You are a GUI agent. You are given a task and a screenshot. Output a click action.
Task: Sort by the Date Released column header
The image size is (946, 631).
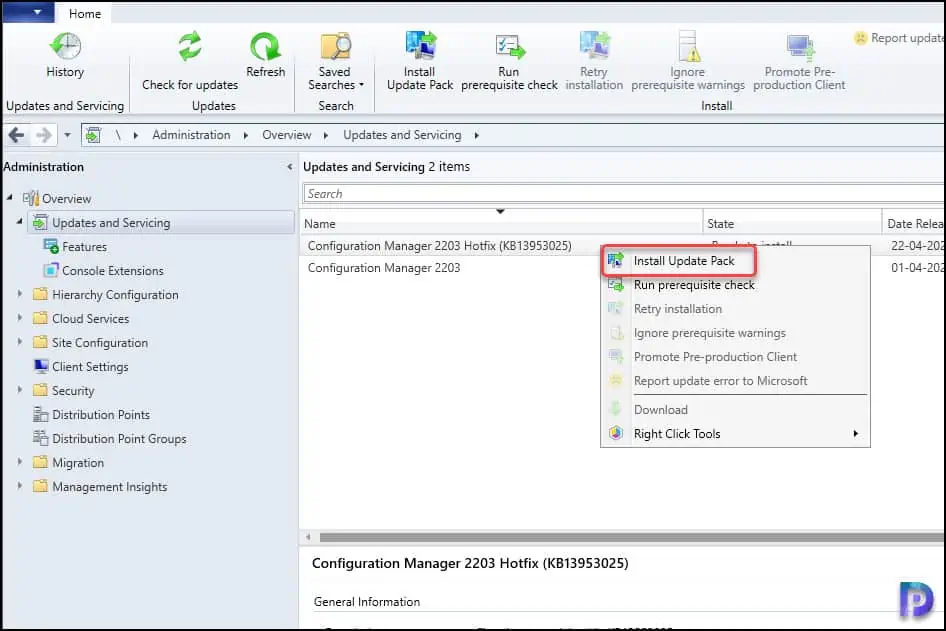pyautogui.click(x=914, y=224)
